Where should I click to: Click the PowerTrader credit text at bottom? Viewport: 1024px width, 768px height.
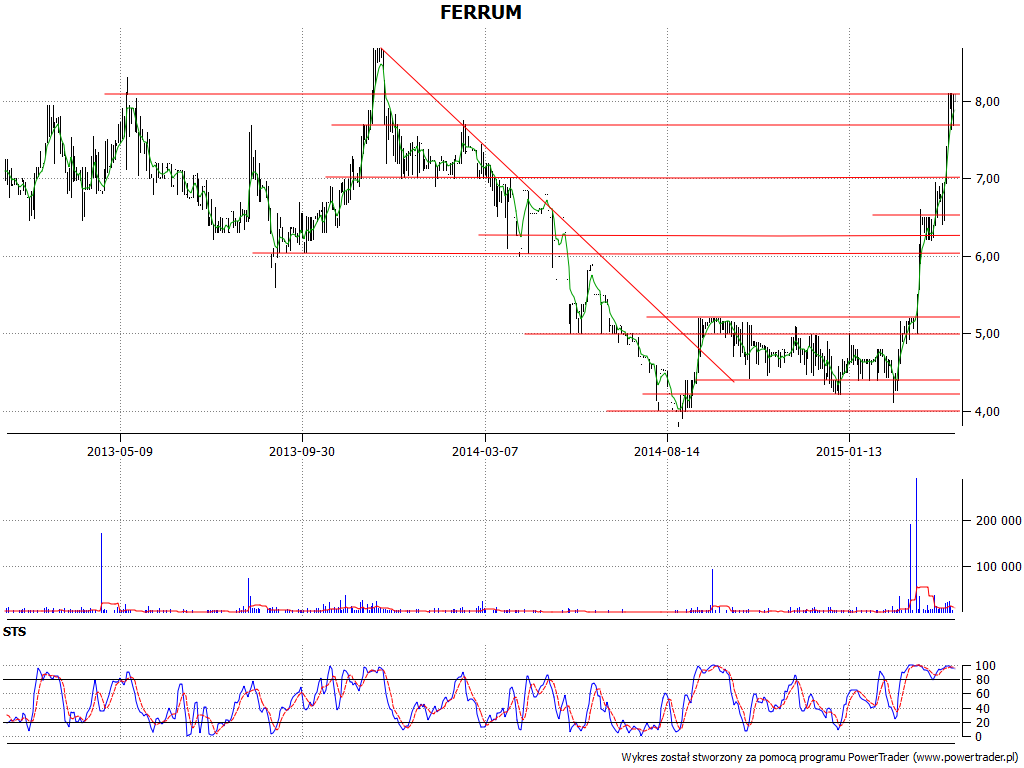pos(820,758)
